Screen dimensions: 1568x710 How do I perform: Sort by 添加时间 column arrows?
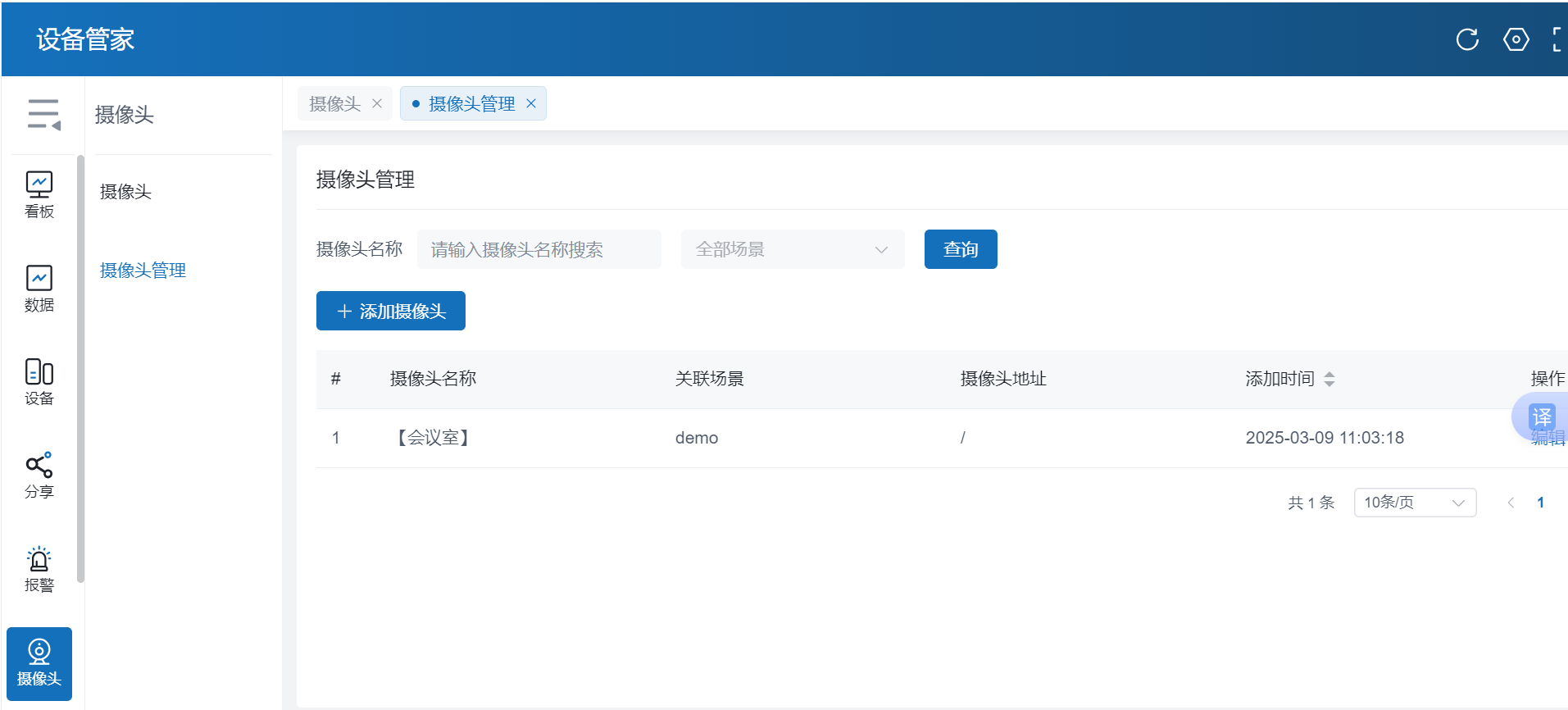[1329, 379]
